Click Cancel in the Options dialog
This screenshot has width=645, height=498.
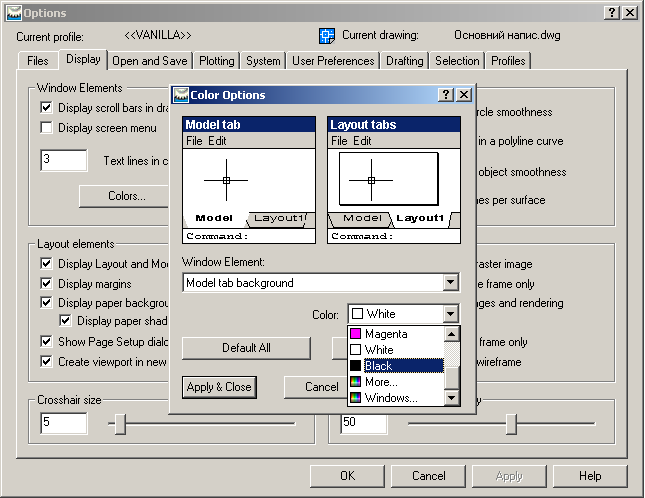429,476
